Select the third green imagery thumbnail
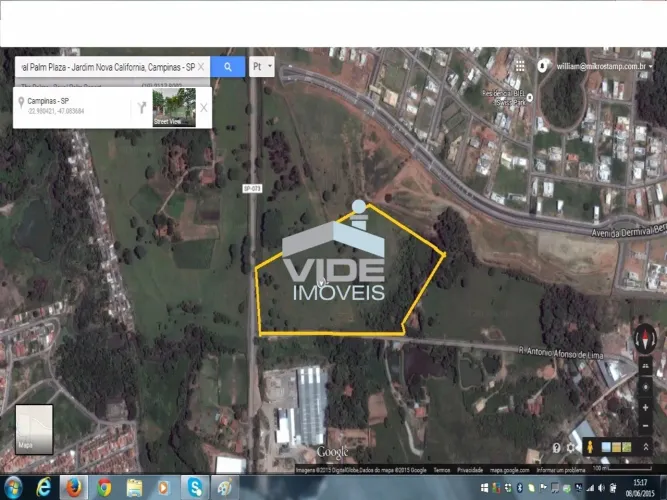 pos(626,447)
